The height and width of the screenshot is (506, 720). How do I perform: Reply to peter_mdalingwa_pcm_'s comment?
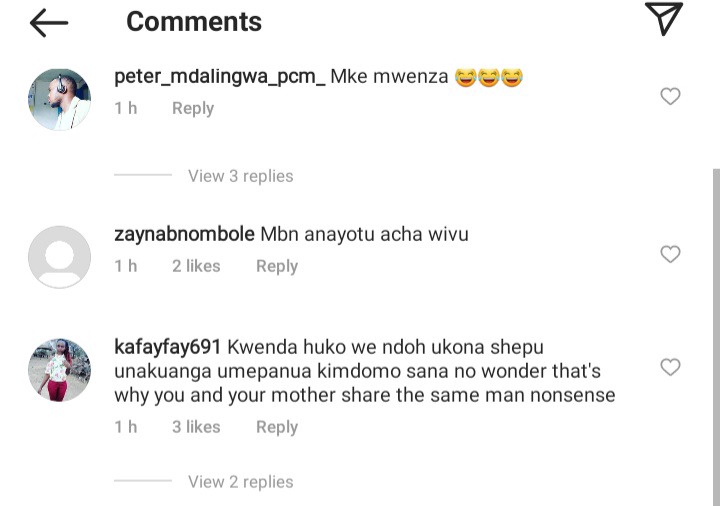[x=193, y=108]
